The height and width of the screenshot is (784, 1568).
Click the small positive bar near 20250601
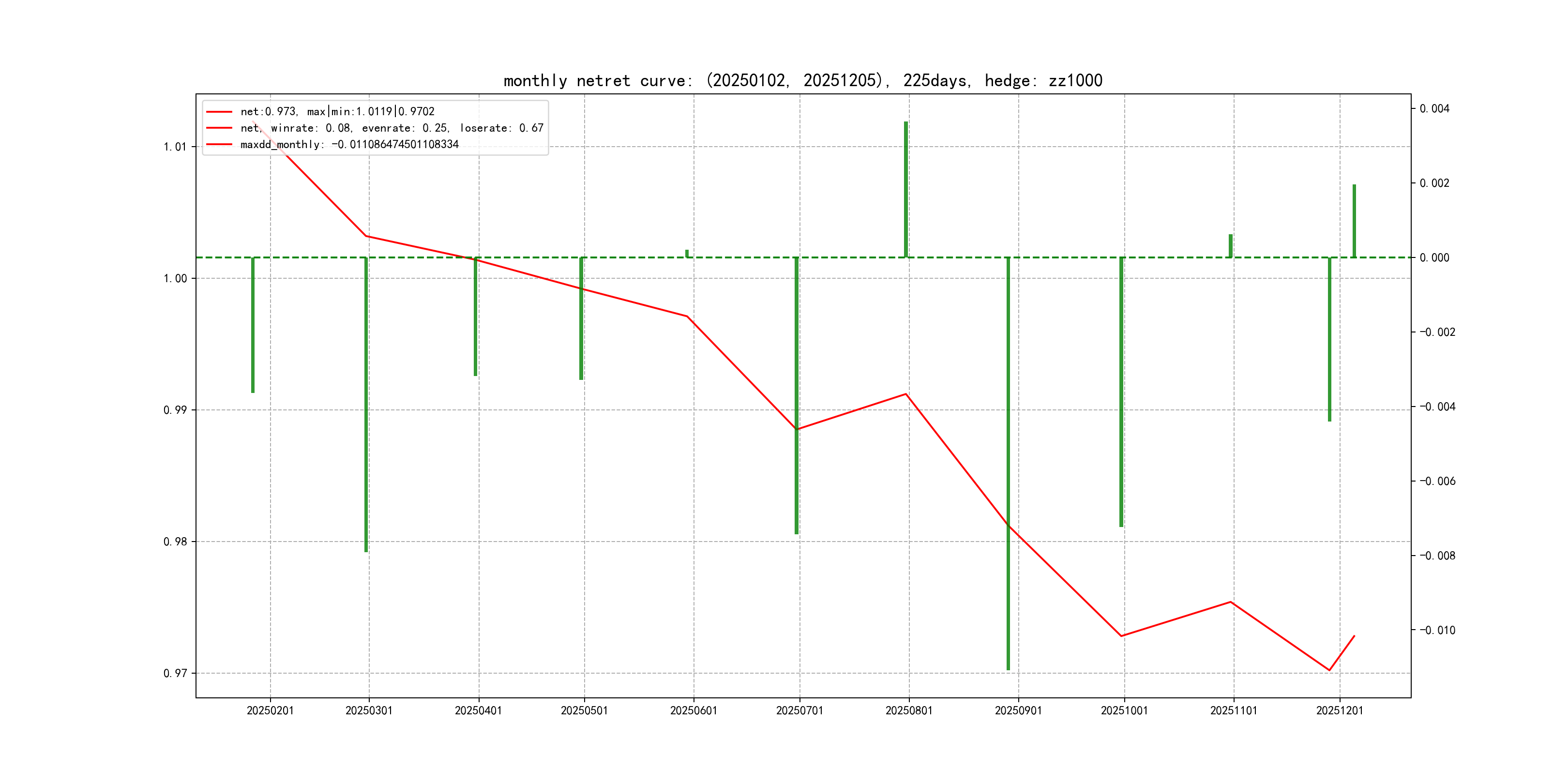click(687, 253)
